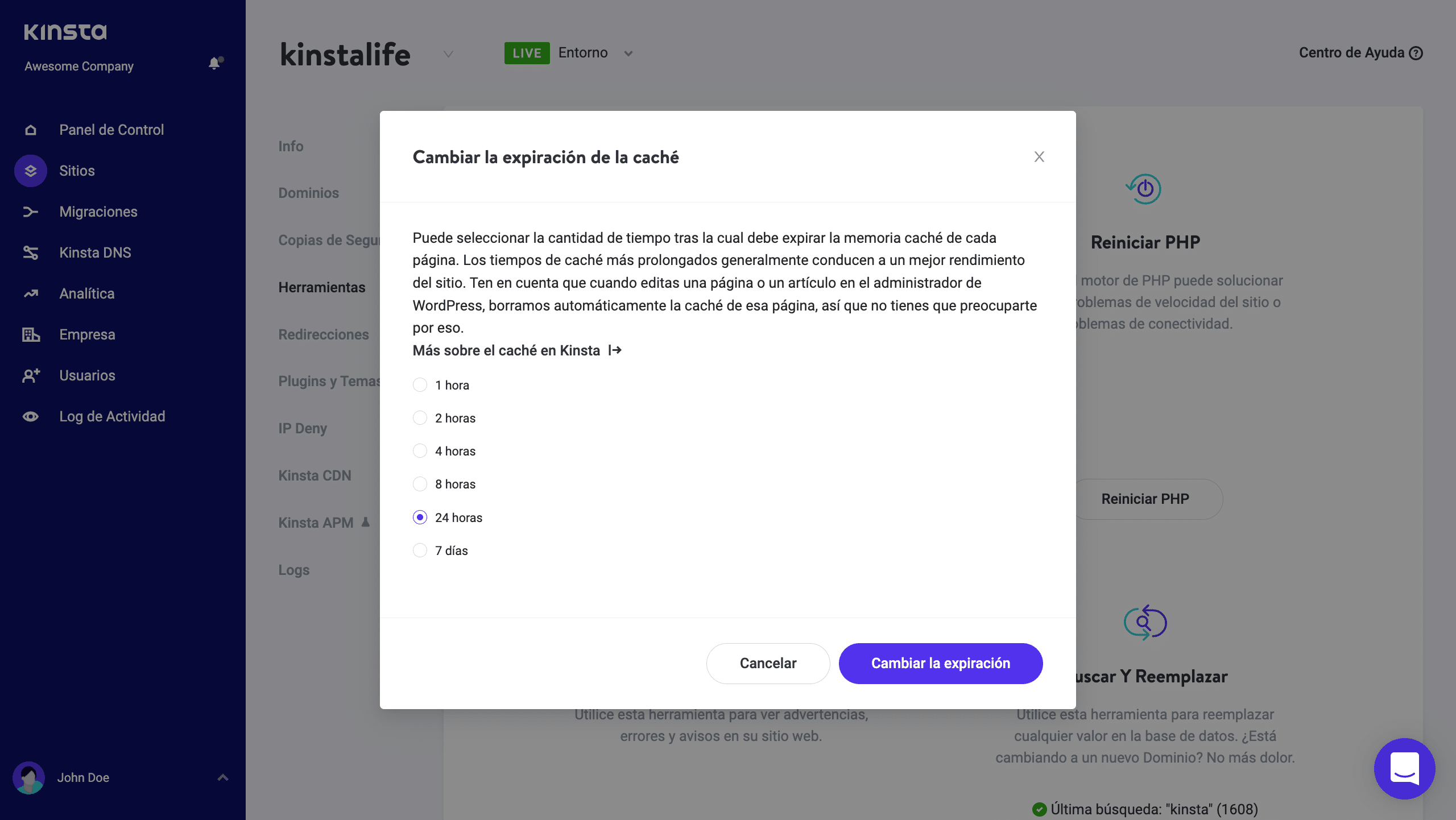
Task: Click the Cambiar la expiración button
Action: pos(940,664)
